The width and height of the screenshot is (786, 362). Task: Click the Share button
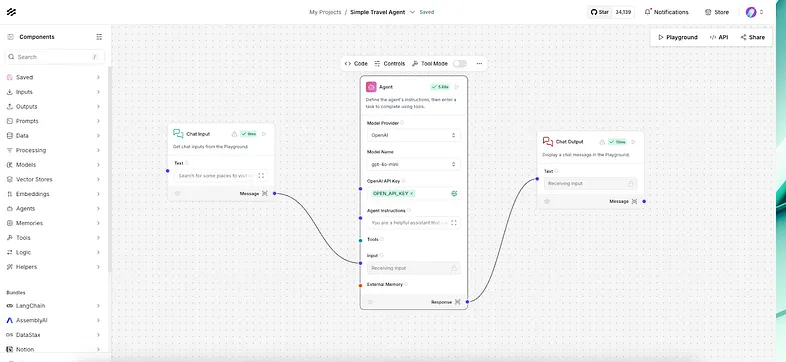(753, 37)
